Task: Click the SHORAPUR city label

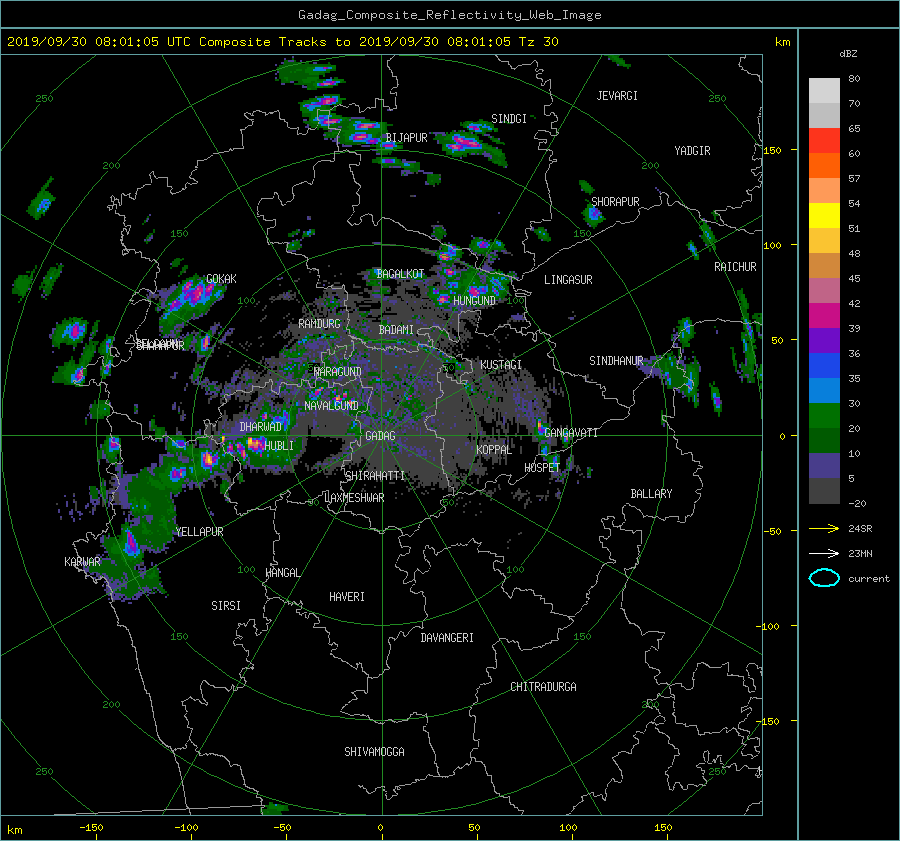Action: [615, 202]
